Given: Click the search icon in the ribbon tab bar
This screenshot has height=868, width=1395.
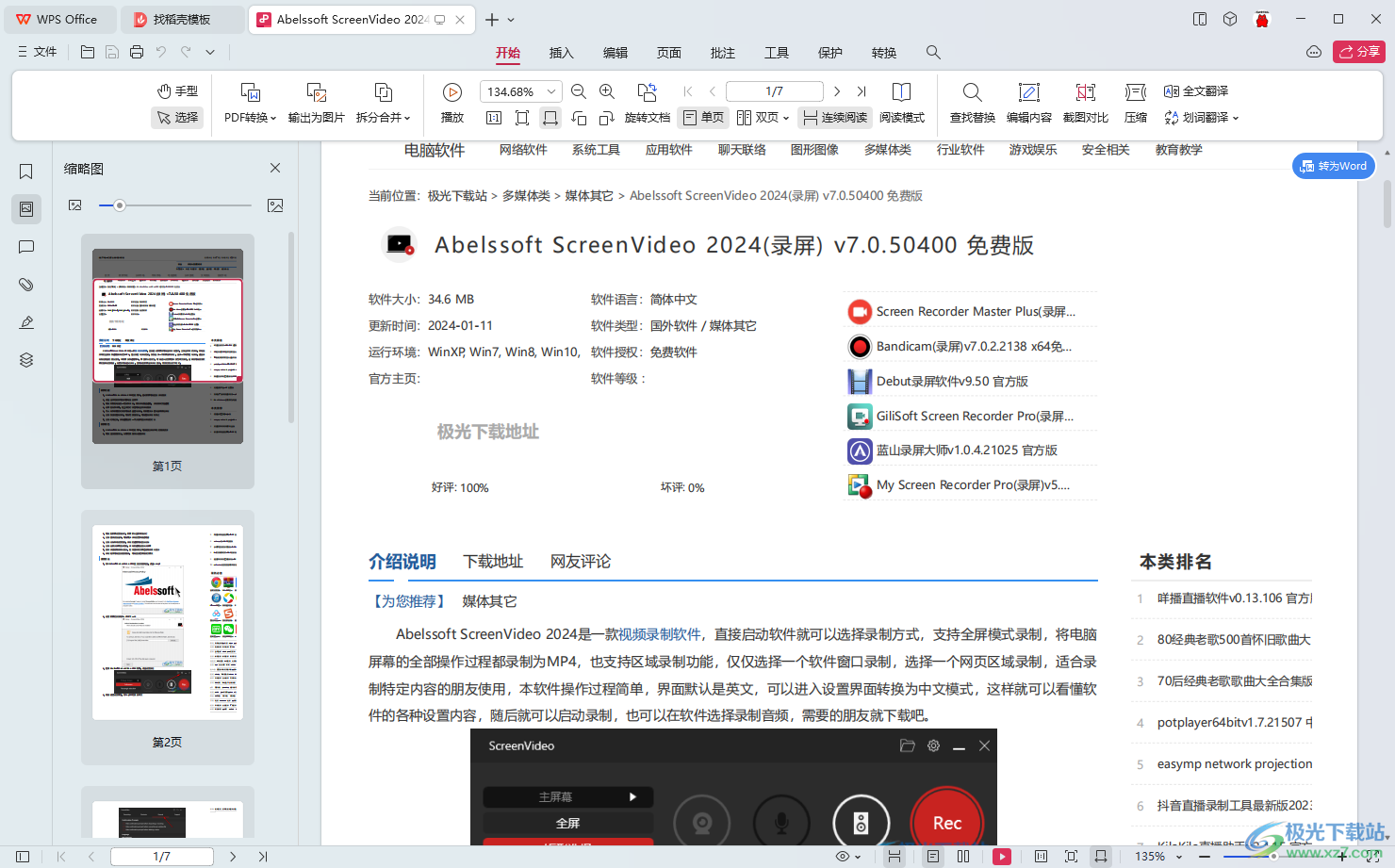Looking at the screenshot, I should tap(933, 52).
